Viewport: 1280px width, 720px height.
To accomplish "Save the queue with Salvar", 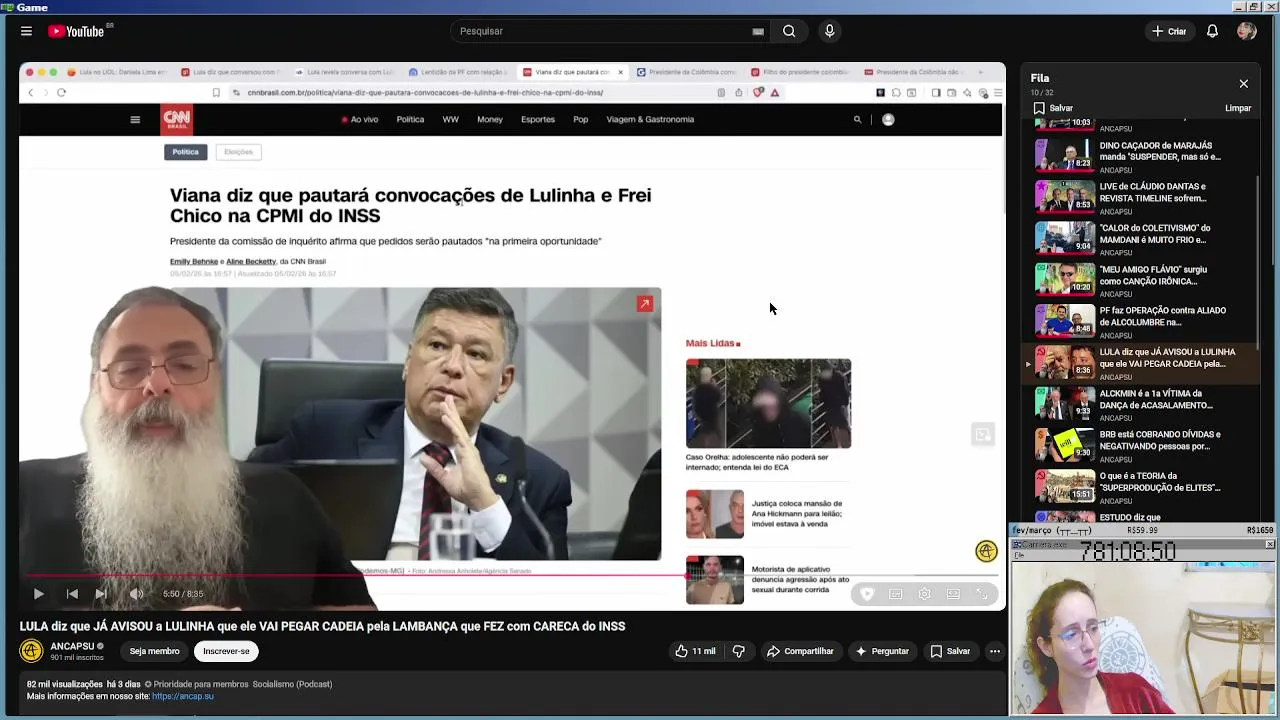I will [1053, 108].
